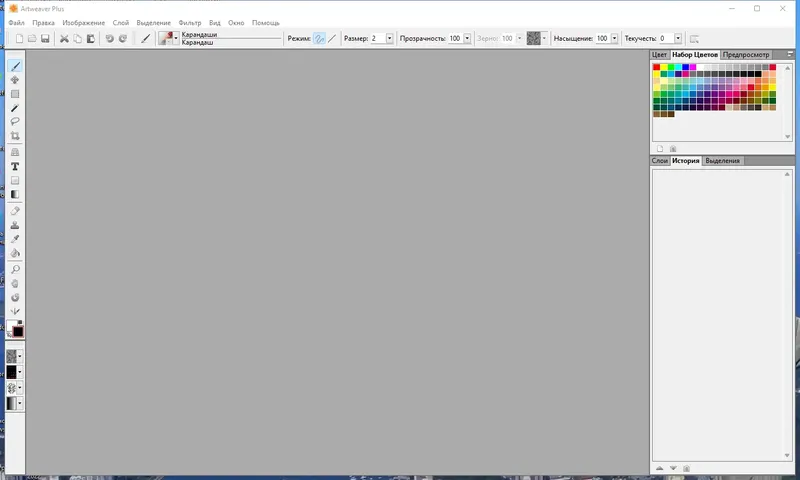Click the history panel trash icon
Screen dimensions: 800x480
click(686, 468)
